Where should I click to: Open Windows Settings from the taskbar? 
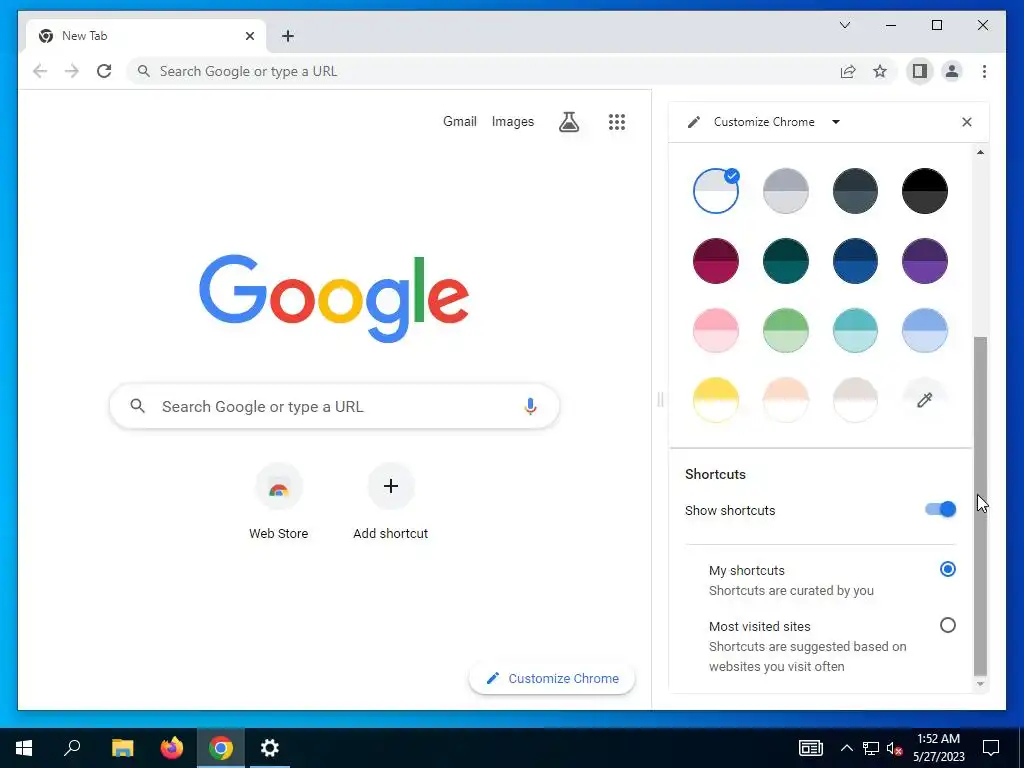(270, 748)
